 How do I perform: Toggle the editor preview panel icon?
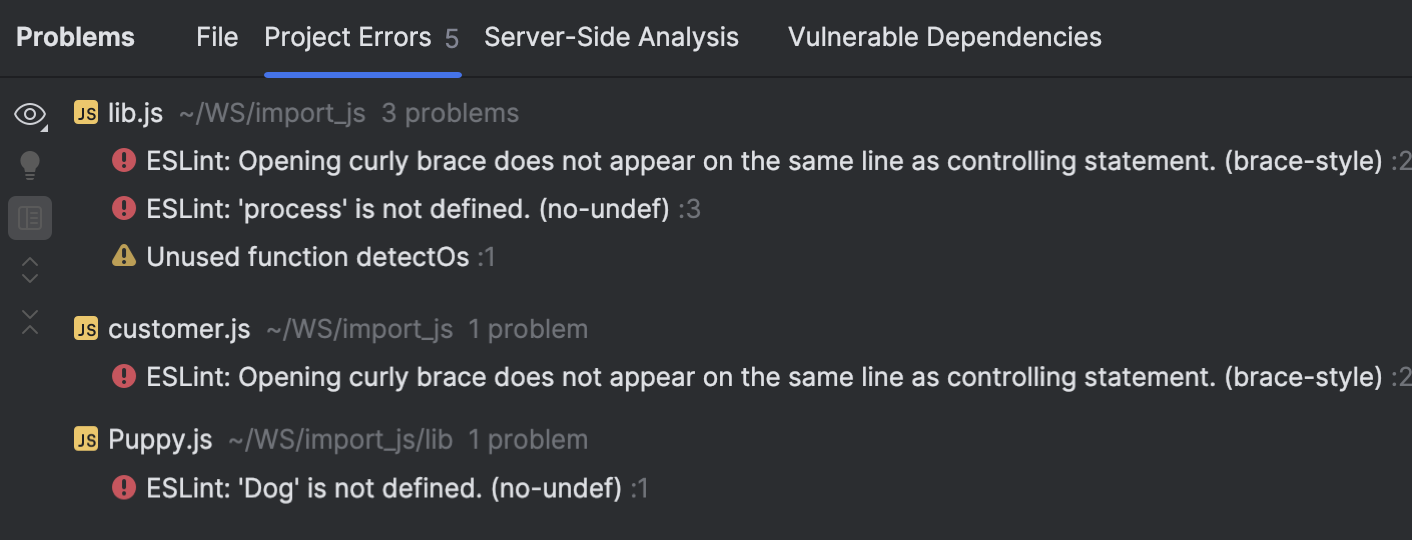30,217
